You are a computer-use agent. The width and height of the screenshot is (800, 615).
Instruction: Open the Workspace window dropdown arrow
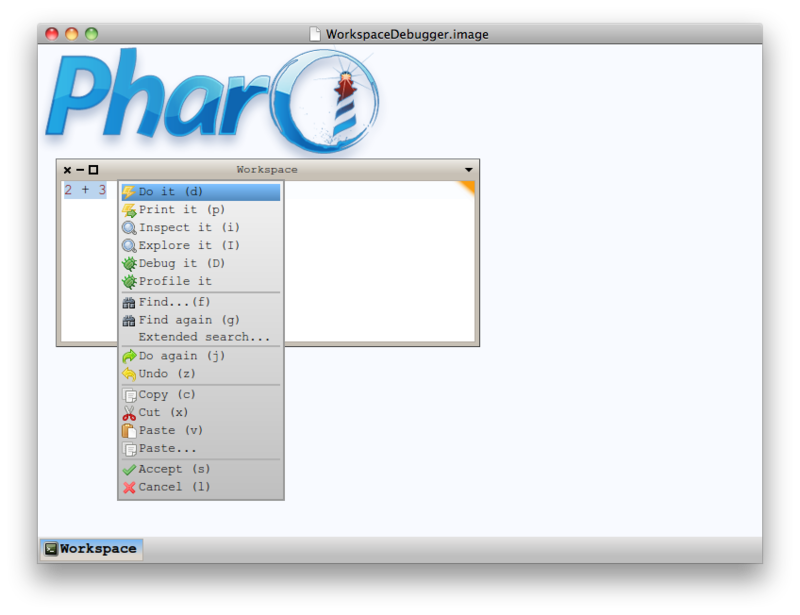coord(468,170)
